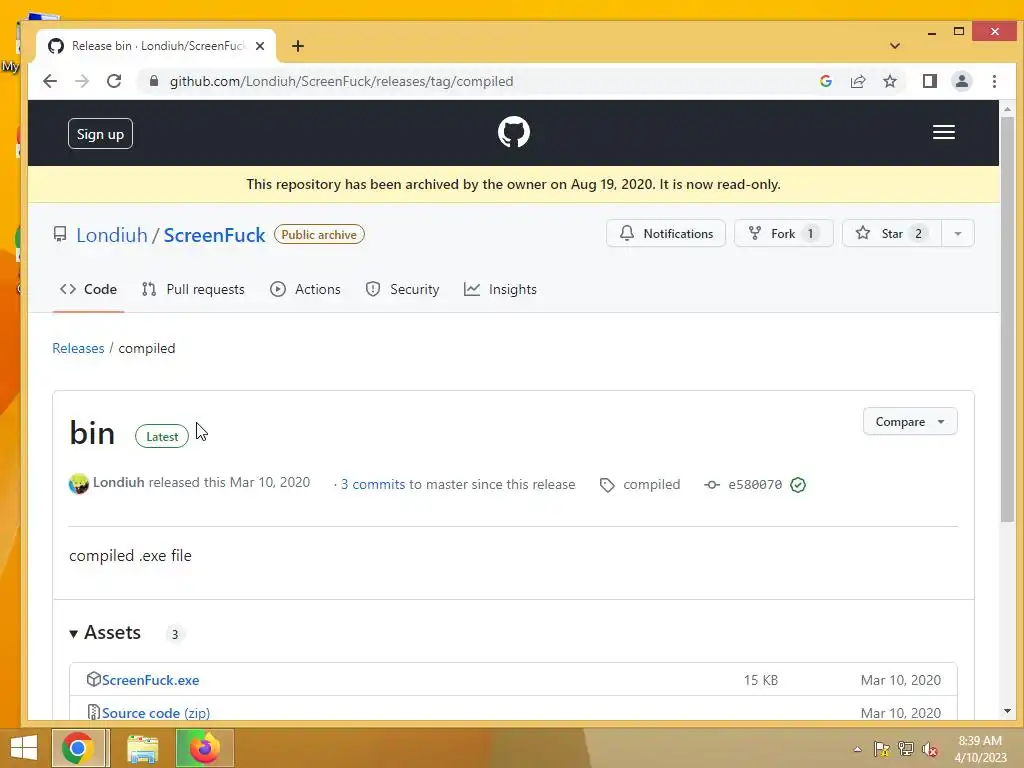The width and height of the screenshot is (1024, 768).
Task: Bookmark this page with the star icon
Action: point(889,81)
